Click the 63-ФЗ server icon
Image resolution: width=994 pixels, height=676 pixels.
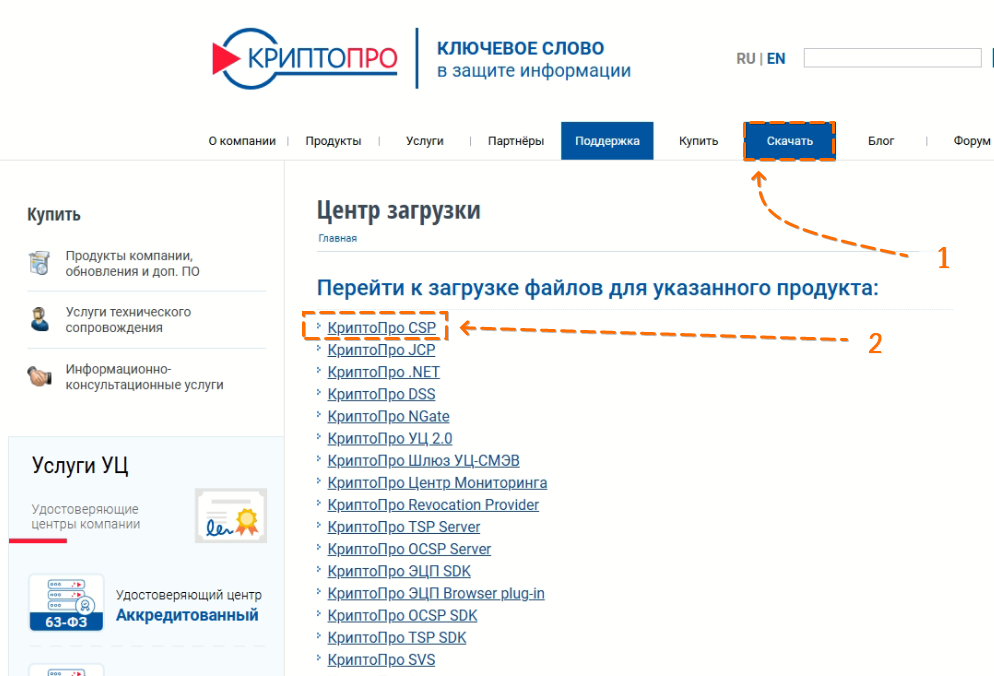[x=66, y=602]
